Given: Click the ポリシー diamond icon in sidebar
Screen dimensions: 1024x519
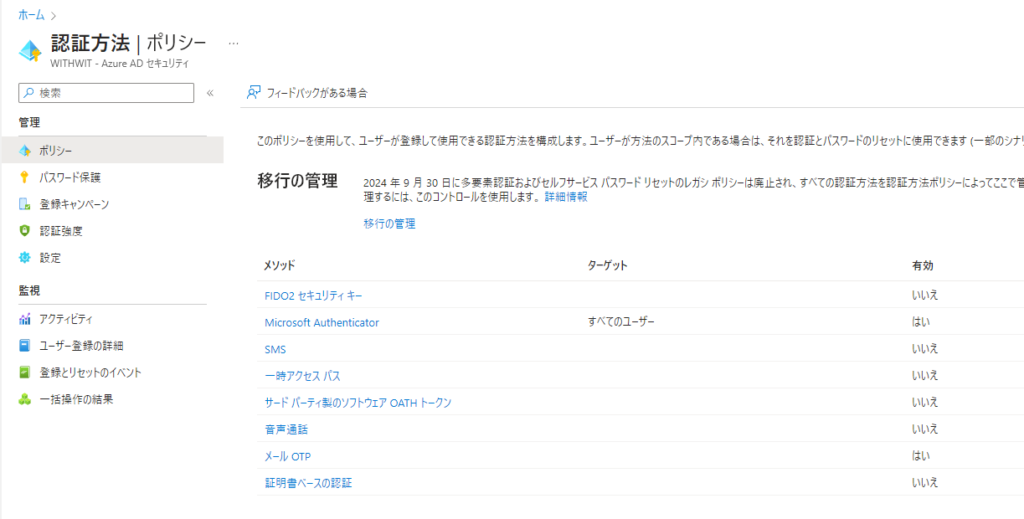Looking at the screenshot, I should [25, 151].
